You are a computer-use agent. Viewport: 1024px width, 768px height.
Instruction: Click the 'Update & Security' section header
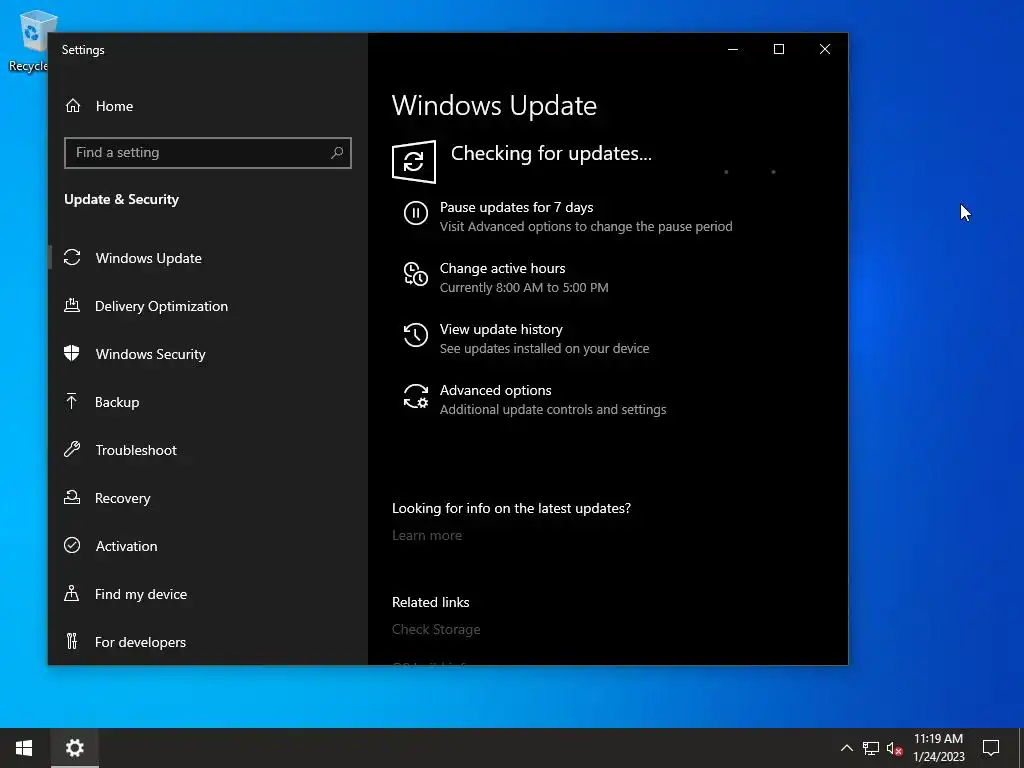[x=121, y=199]
